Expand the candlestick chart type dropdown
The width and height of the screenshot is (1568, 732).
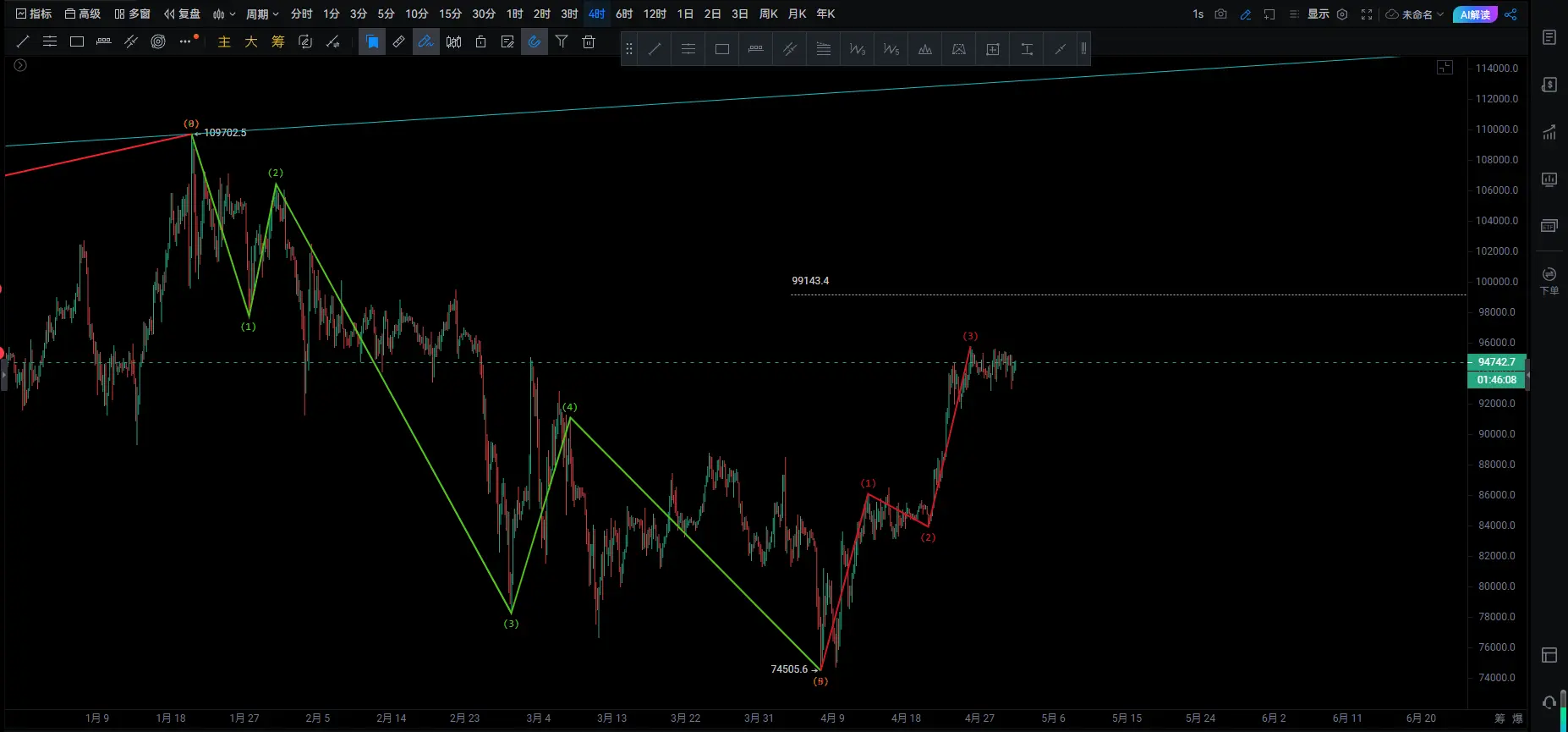(x=224, y=14)
